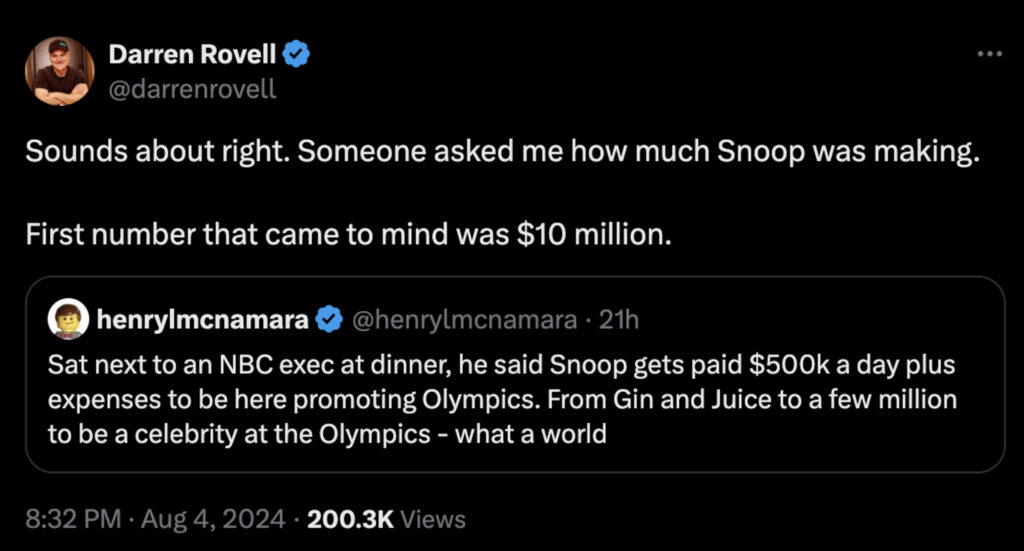
Task: Click the 200.3K view count
Action: coord(353,519)
